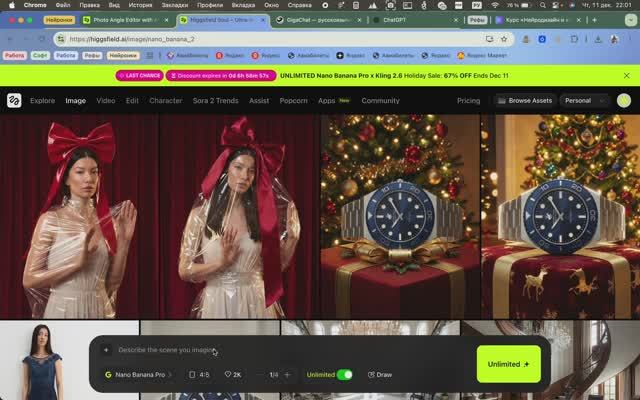
Task: Click the green Unlimited generate button
Action: pyautogui.click(x=509, y=364)
